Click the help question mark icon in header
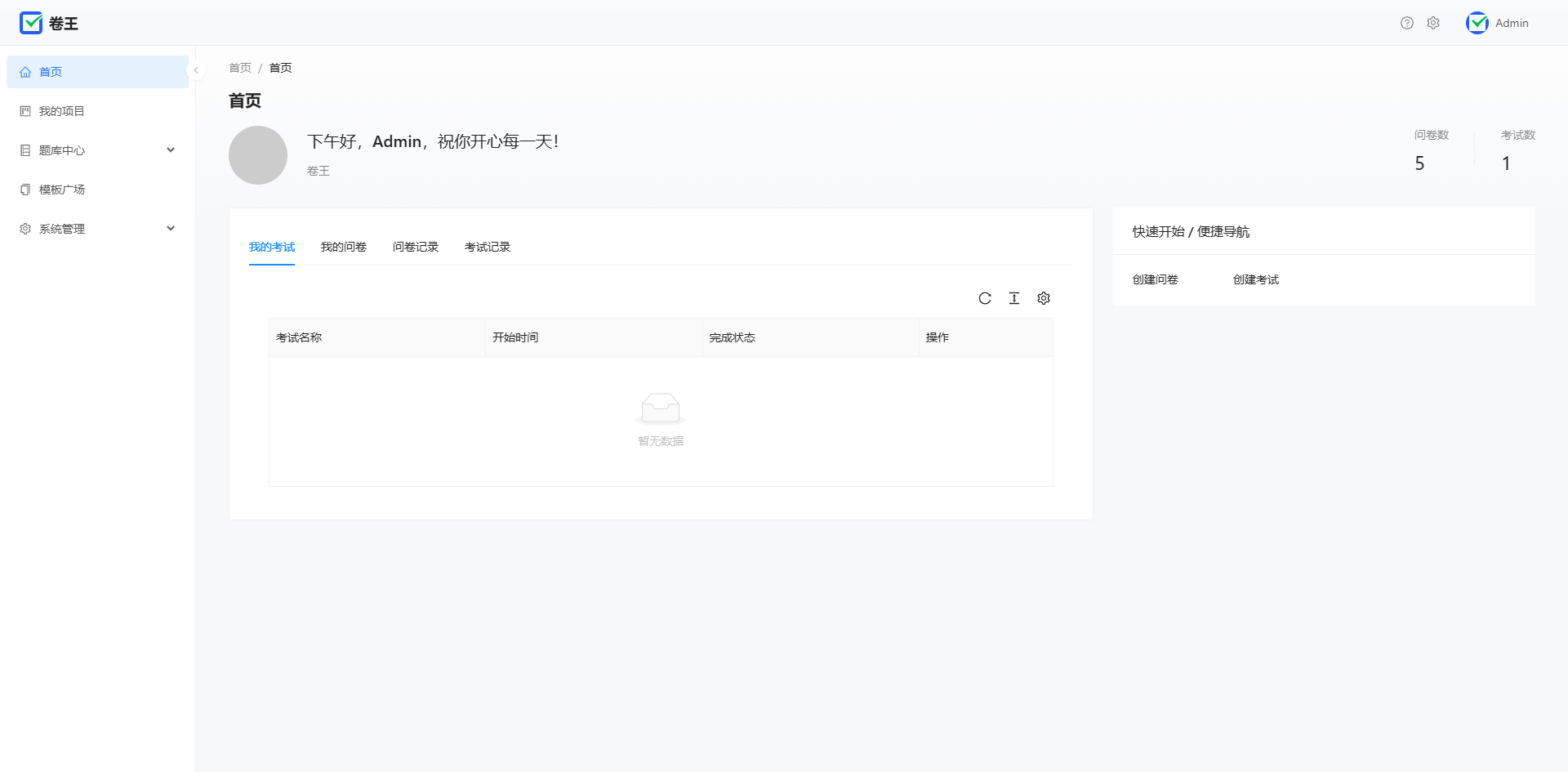This screenshot has height=772, width=1568. pos(1406,23)
